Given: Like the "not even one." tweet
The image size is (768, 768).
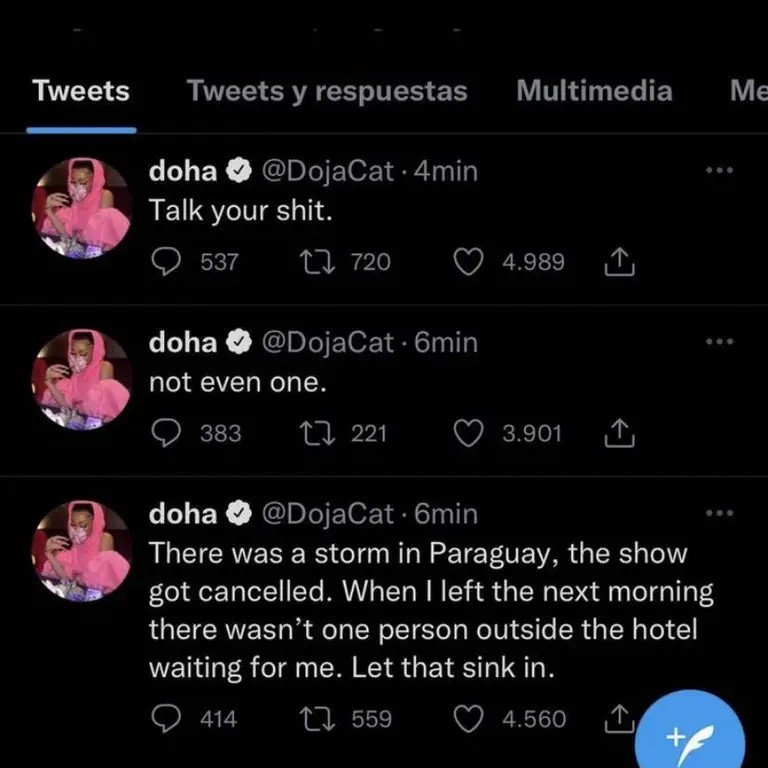Looking at the screenshot, I should point(468,433).
